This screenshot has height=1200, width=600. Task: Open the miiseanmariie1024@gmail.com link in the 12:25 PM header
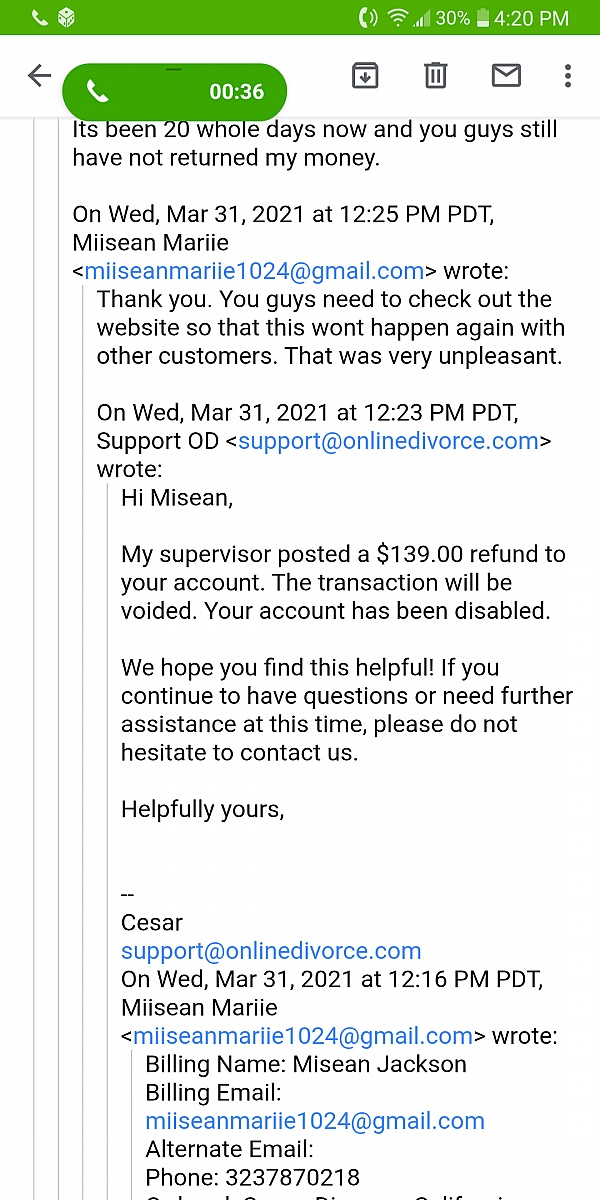click(x=254, y=271)
